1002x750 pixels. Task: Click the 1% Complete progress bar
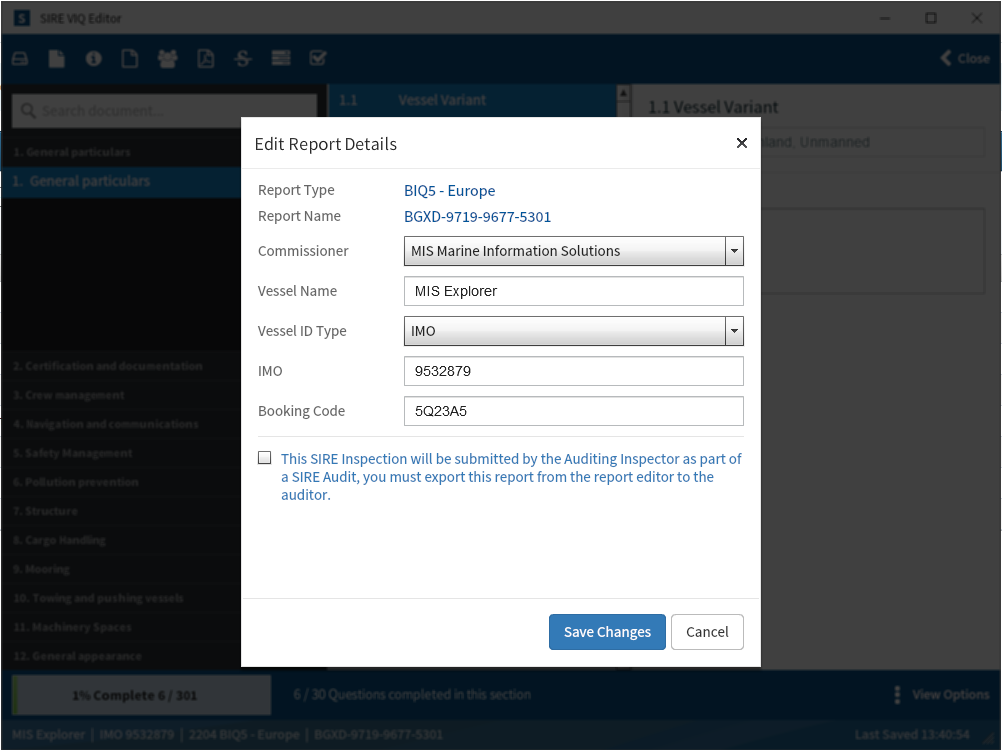tap(141, 695)
